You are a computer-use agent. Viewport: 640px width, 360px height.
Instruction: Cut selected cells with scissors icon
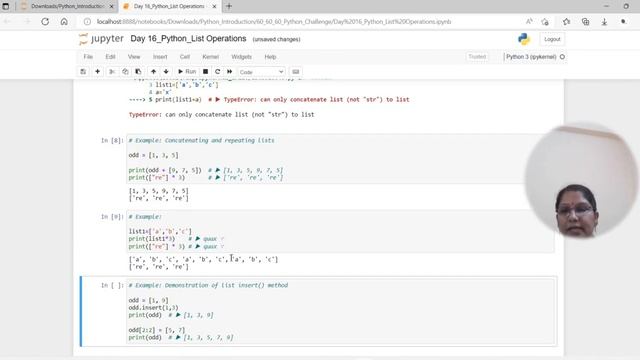pos(112,71)
